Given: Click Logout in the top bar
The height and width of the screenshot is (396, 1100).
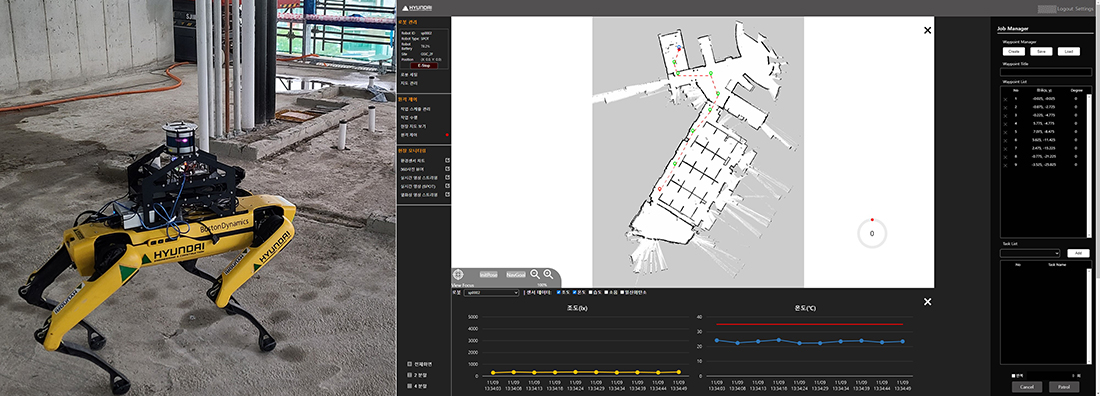Looking at the screenshot, I should pyautogui.click(x=1065, y=9).
